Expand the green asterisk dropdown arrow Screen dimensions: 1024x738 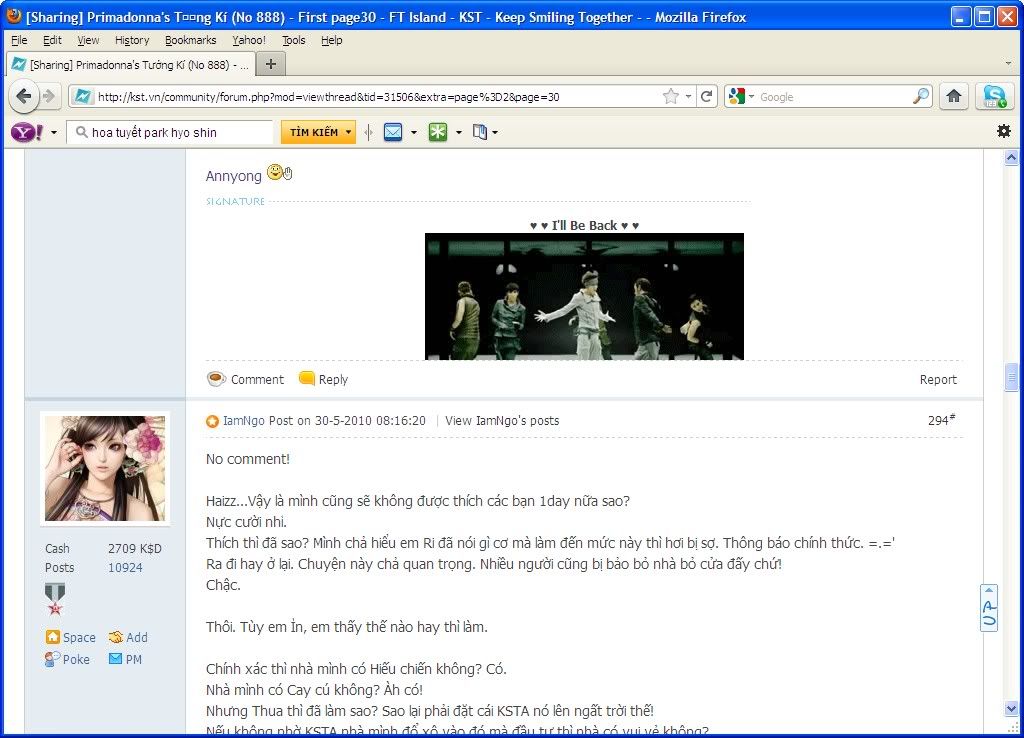pyautogui.click(x=458, y=133)
